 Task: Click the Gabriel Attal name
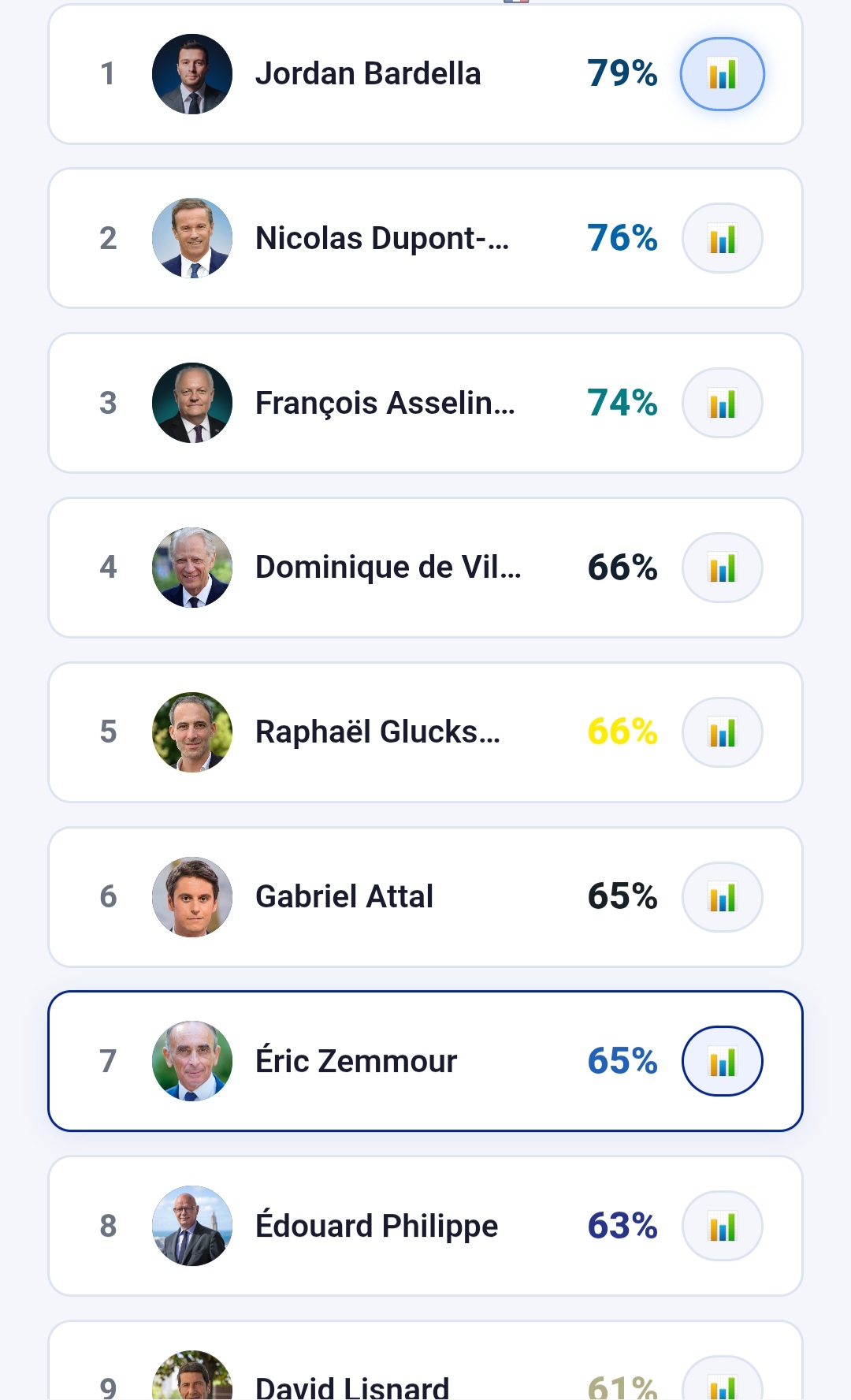click(344, 897)
